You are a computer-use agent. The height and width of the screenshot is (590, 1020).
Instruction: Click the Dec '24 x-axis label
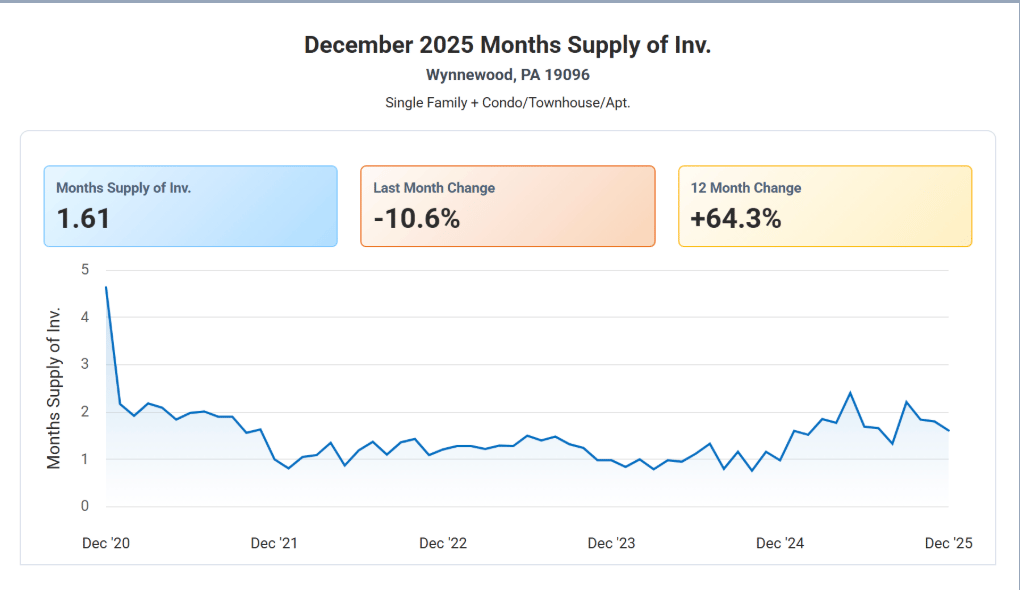[x=780, y=543]
